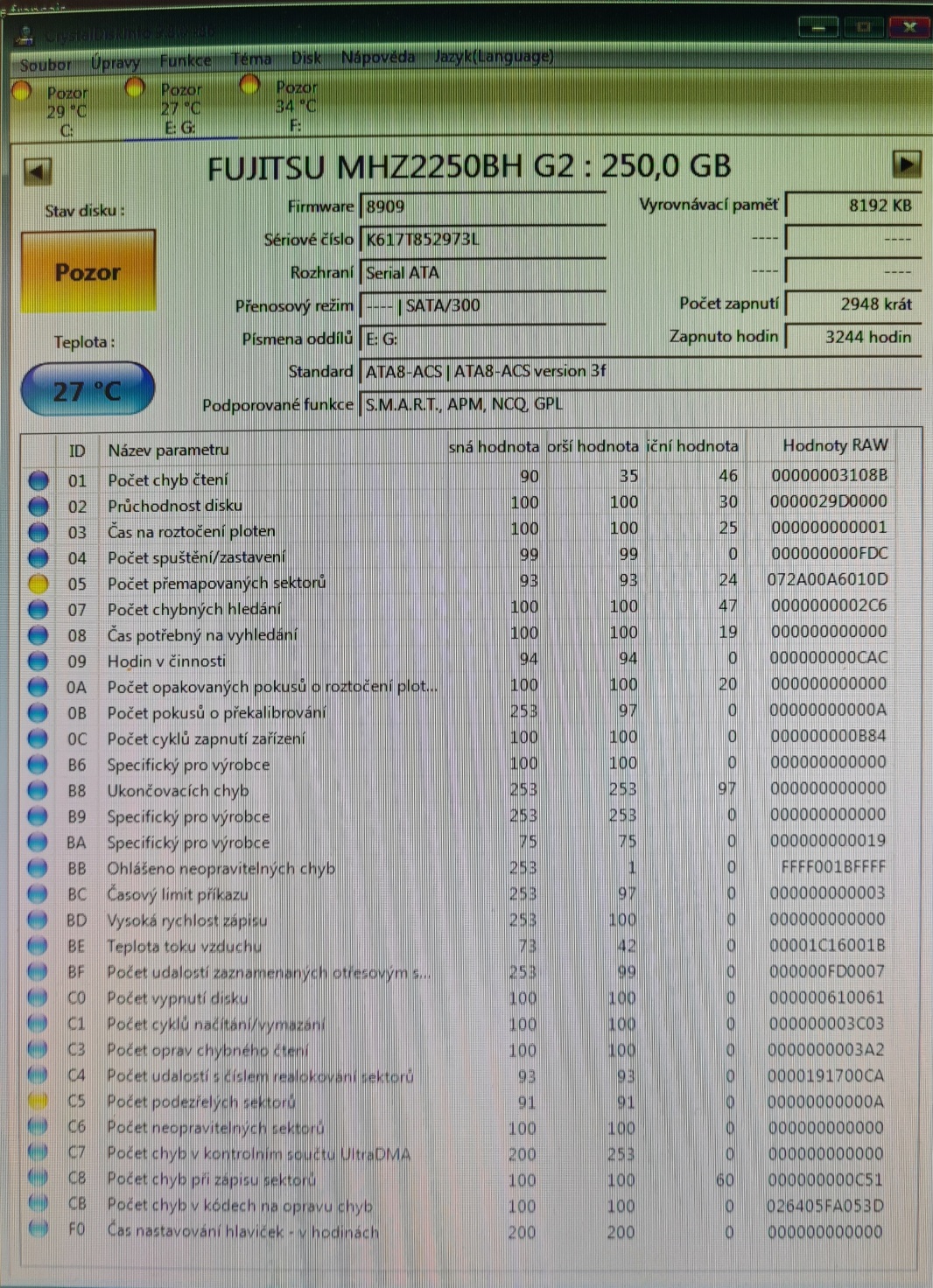Click status dot of Počet neopravitelných sektorů

38,1127
